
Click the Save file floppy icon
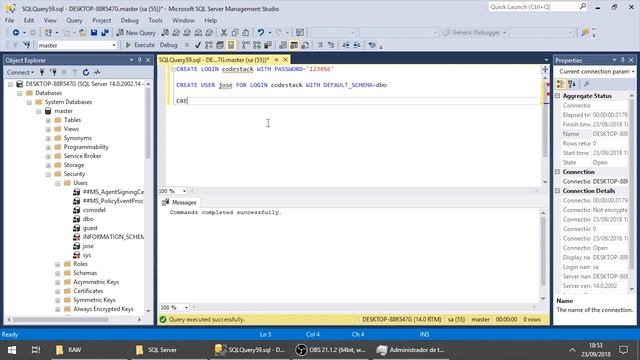[x=94, y=33]
